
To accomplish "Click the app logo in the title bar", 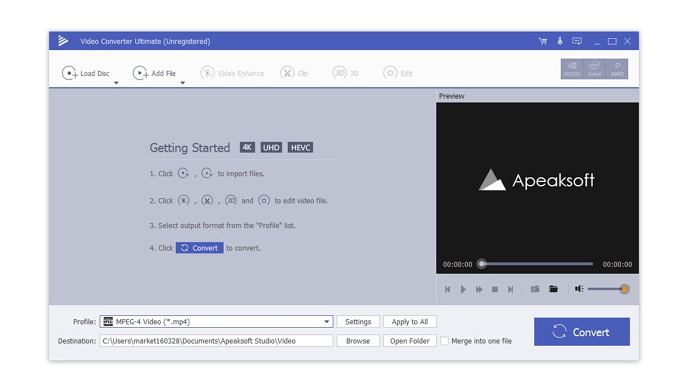I will [x=63, y=41].
